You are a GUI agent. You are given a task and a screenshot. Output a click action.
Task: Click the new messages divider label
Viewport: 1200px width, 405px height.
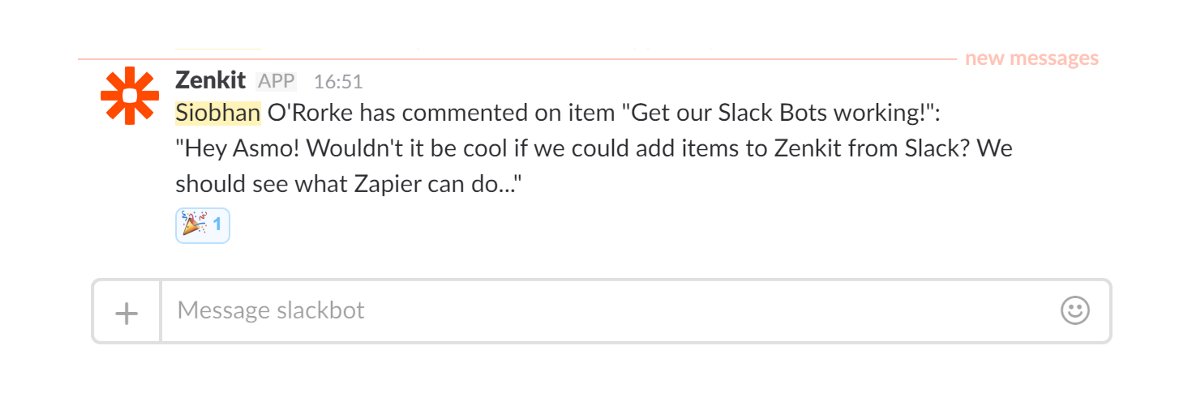point(1031,58)
